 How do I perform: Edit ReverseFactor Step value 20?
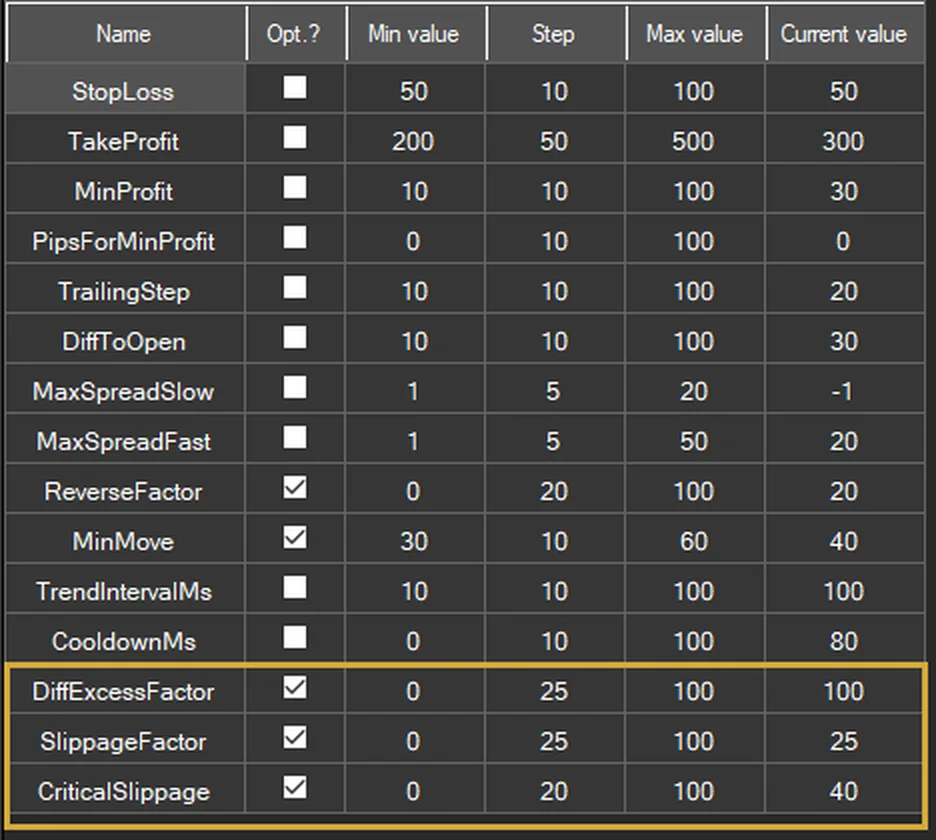tap(555, 490)
